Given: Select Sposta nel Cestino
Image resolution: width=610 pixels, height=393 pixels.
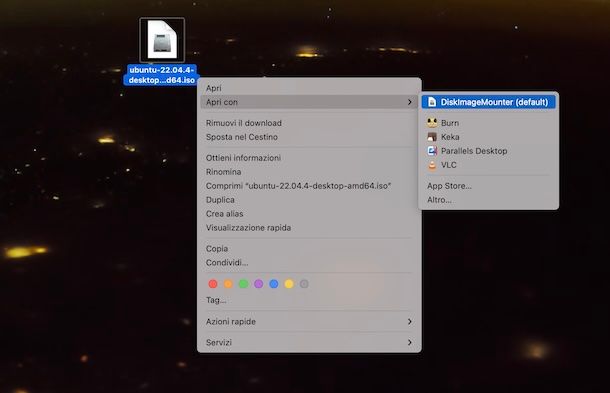Looking at the screenshot, I should [309, 137].
